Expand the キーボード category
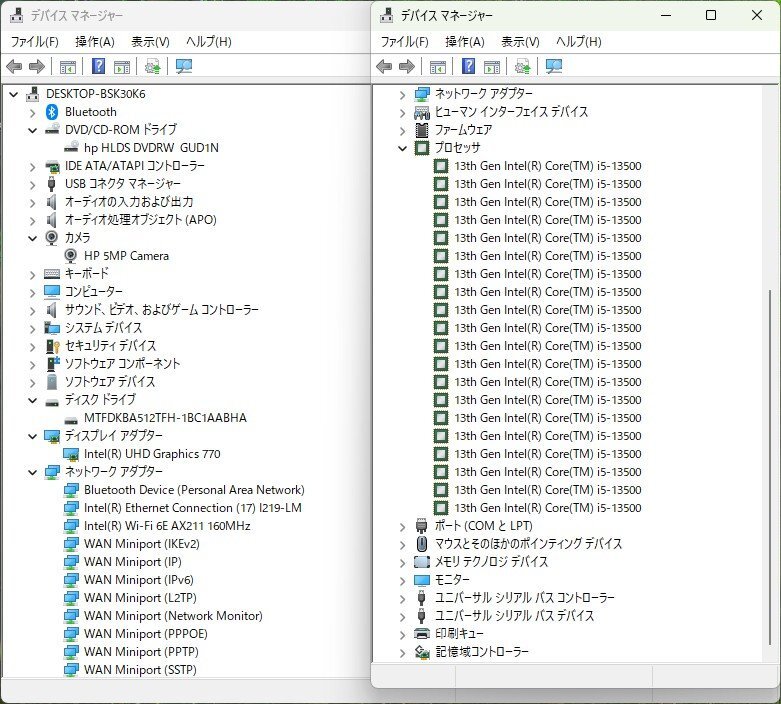This screenshot has height=704, width=781. click(x=33, y=274)
